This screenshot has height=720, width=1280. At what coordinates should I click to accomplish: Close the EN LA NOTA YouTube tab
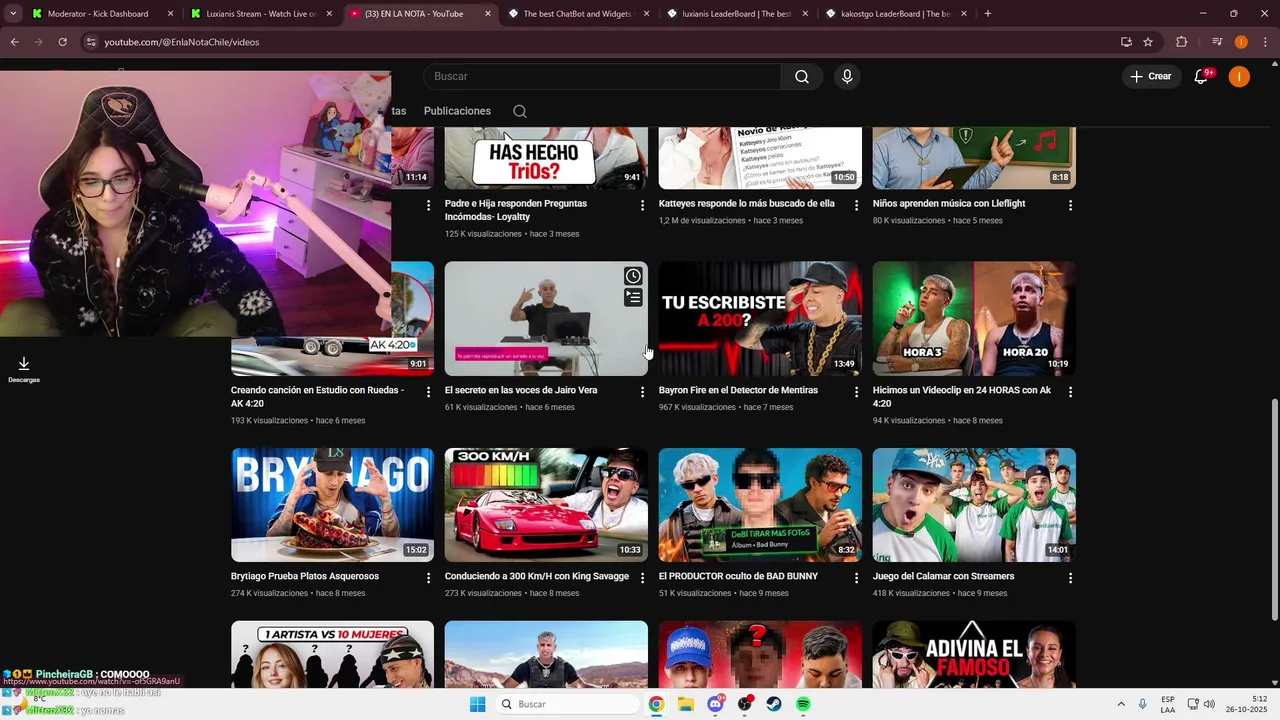(488, 14)
